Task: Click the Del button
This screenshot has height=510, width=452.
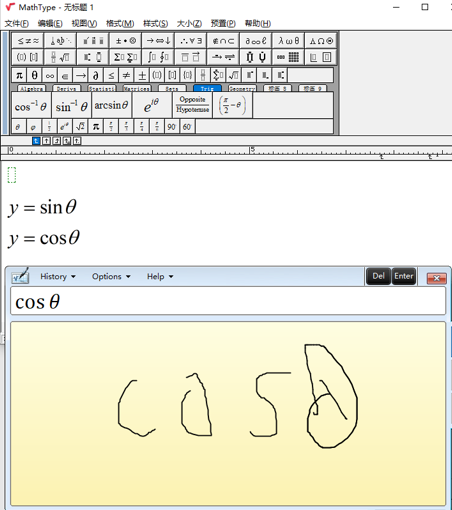Action: [x=378, y=276]
